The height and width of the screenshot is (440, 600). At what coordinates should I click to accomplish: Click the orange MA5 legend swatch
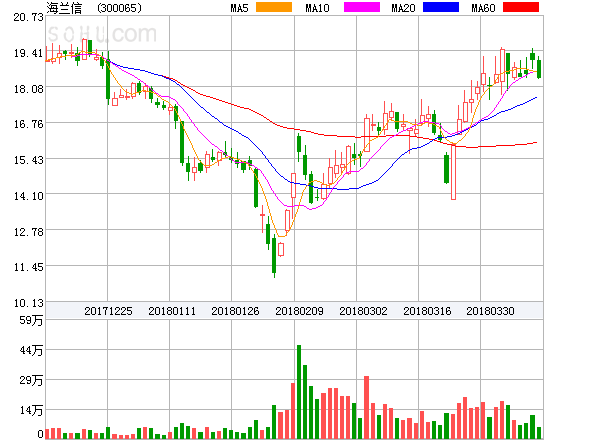pyautogui.click(x=274, y=7)
